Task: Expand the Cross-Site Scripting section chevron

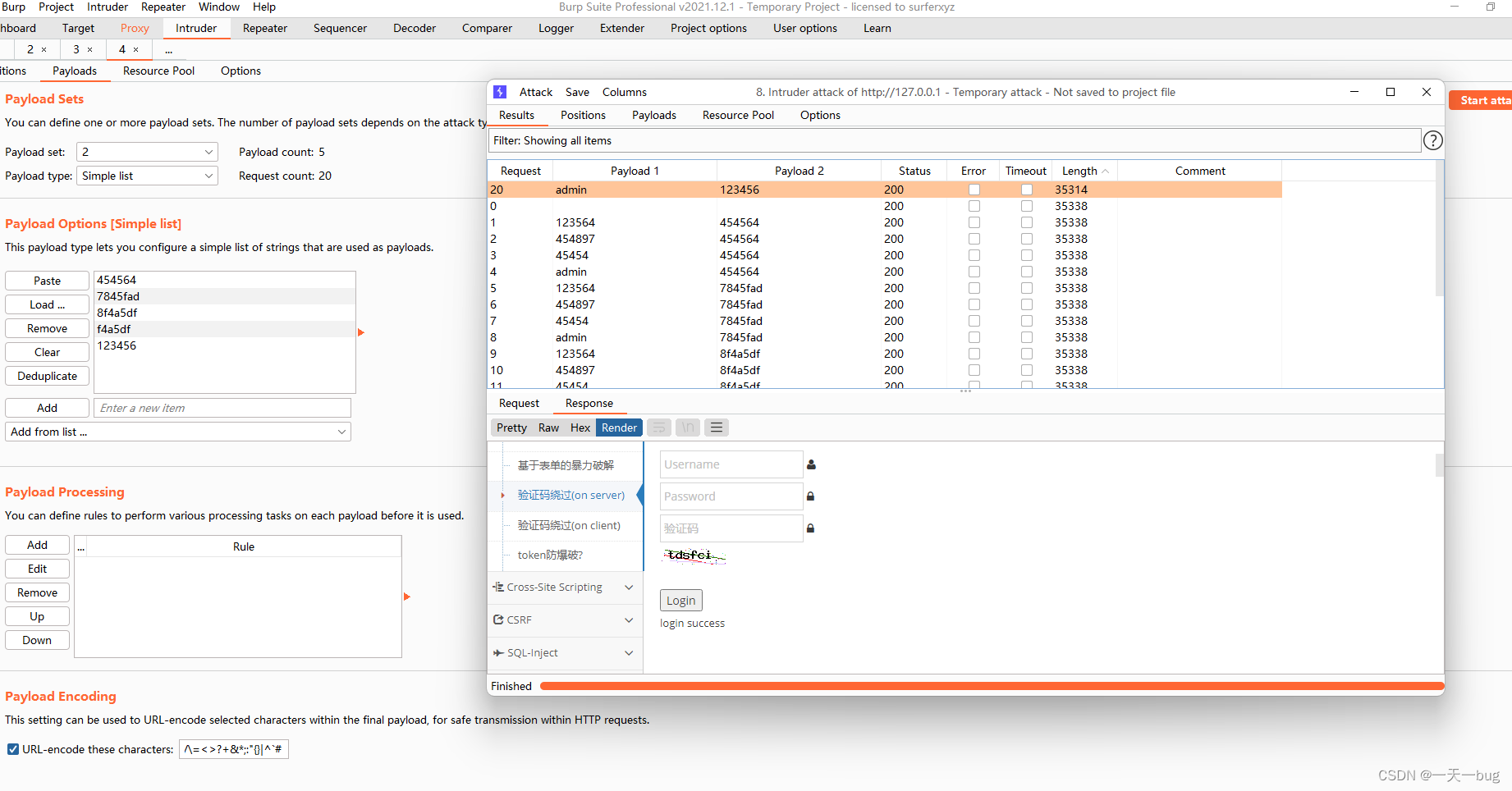Action: 629,588
